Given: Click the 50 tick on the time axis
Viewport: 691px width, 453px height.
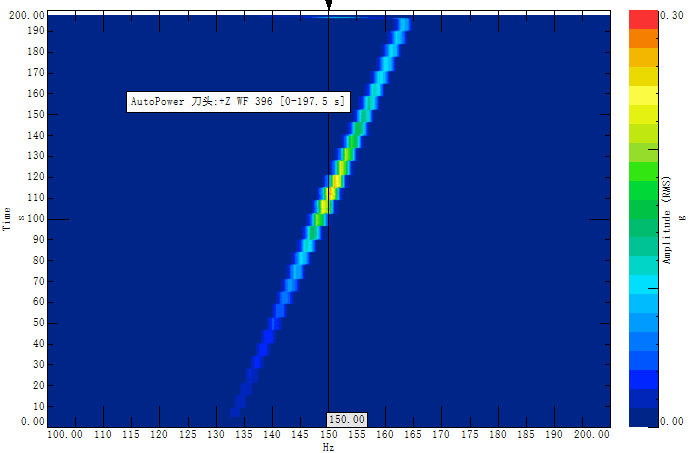Looking at the screenshot, I should 39,323.
